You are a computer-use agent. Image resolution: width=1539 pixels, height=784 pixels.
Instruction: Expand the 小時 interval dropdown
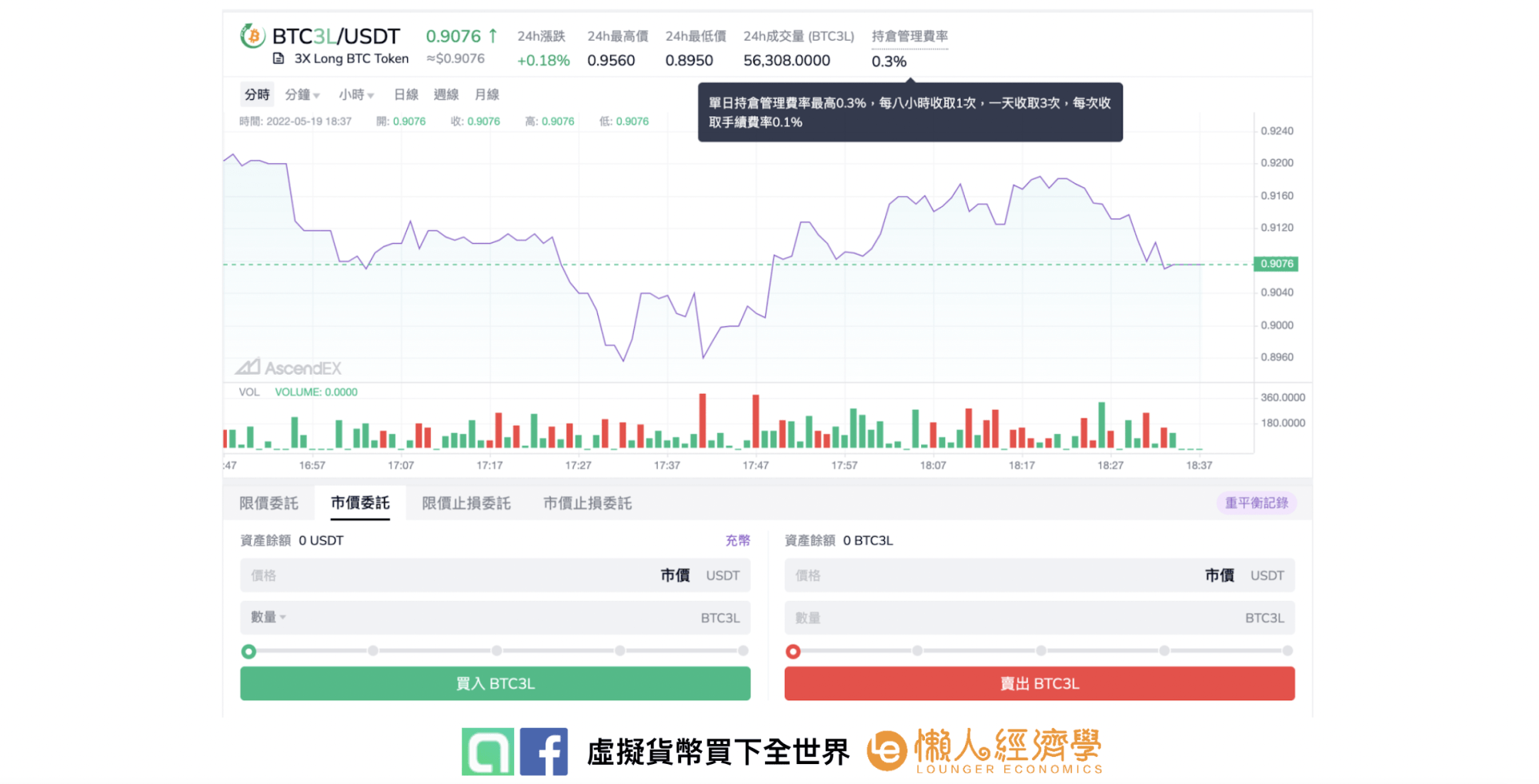click(x=356, y=95)
